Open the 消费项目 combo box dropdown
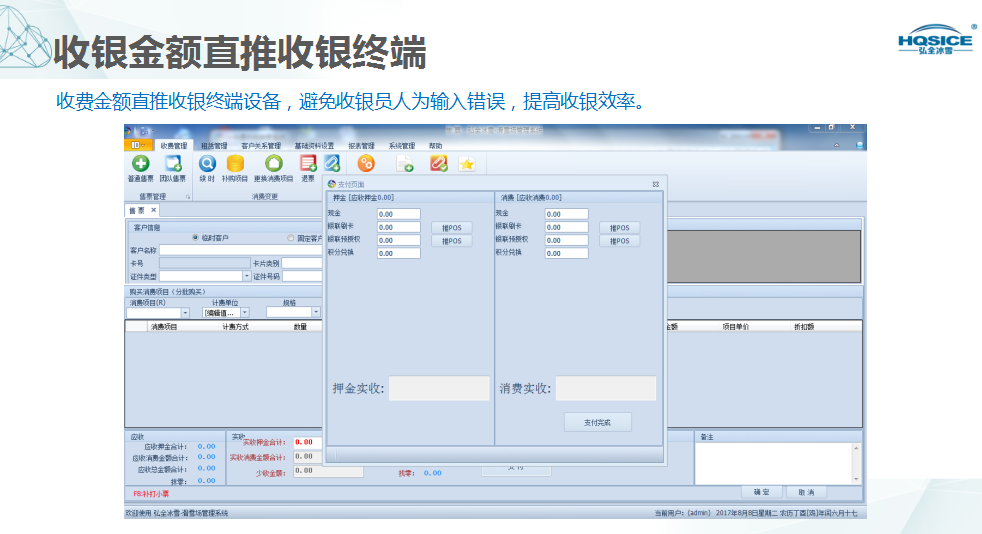The height and width of the screenshot is (534, 982). pos(185,313)
